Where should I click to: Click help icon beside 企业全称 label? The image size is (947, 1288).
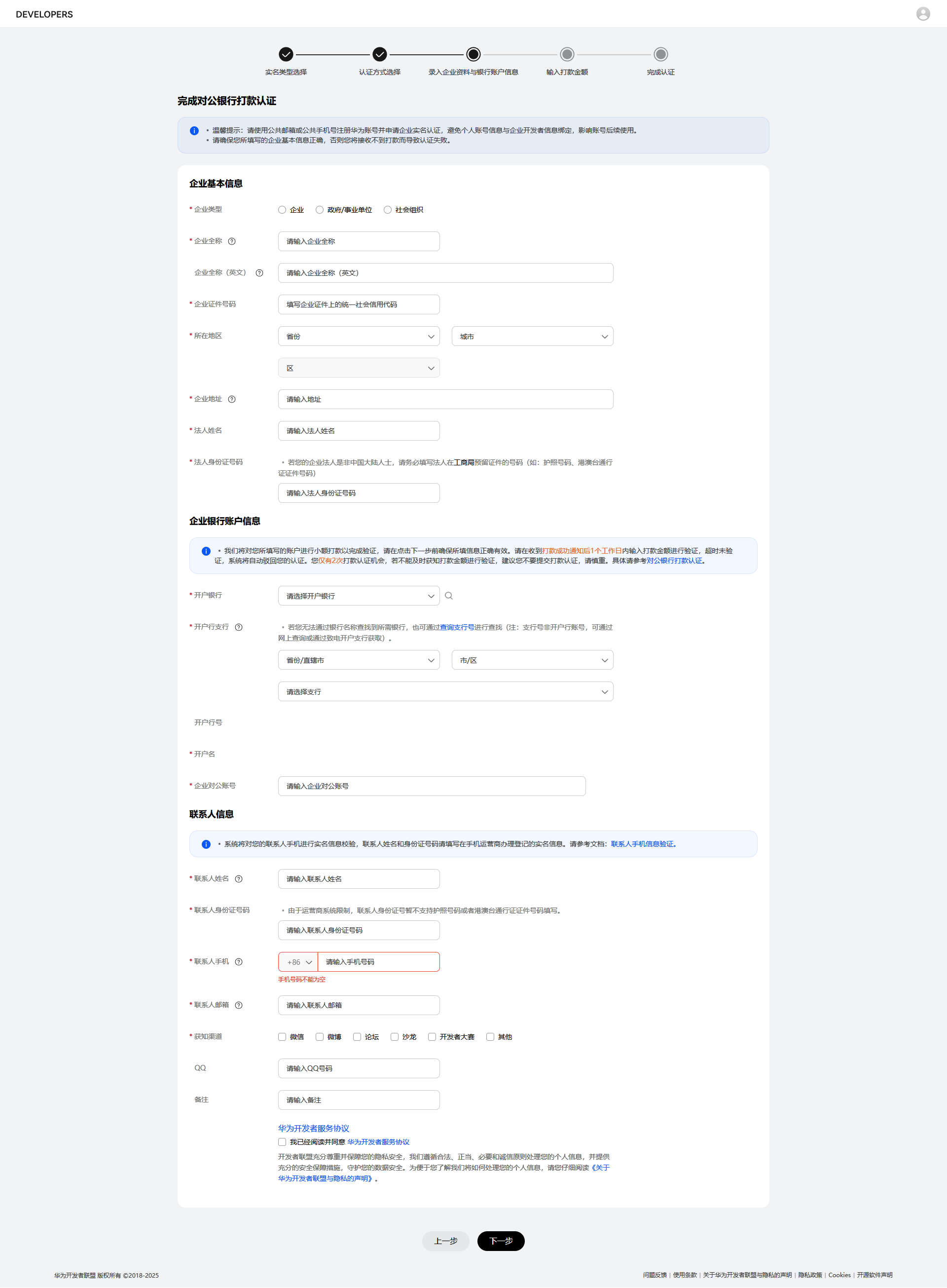(232, 241)
